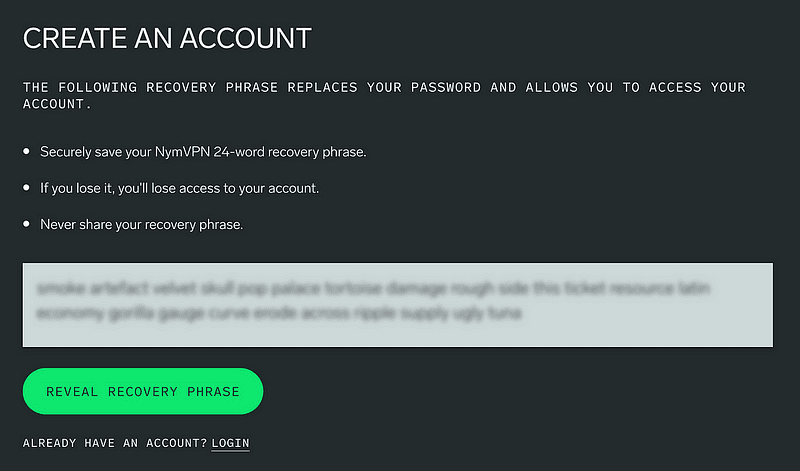Click the 'Securely save your NymVPN' bullet text
Screen dimensions: 800x471
(203, 152)
